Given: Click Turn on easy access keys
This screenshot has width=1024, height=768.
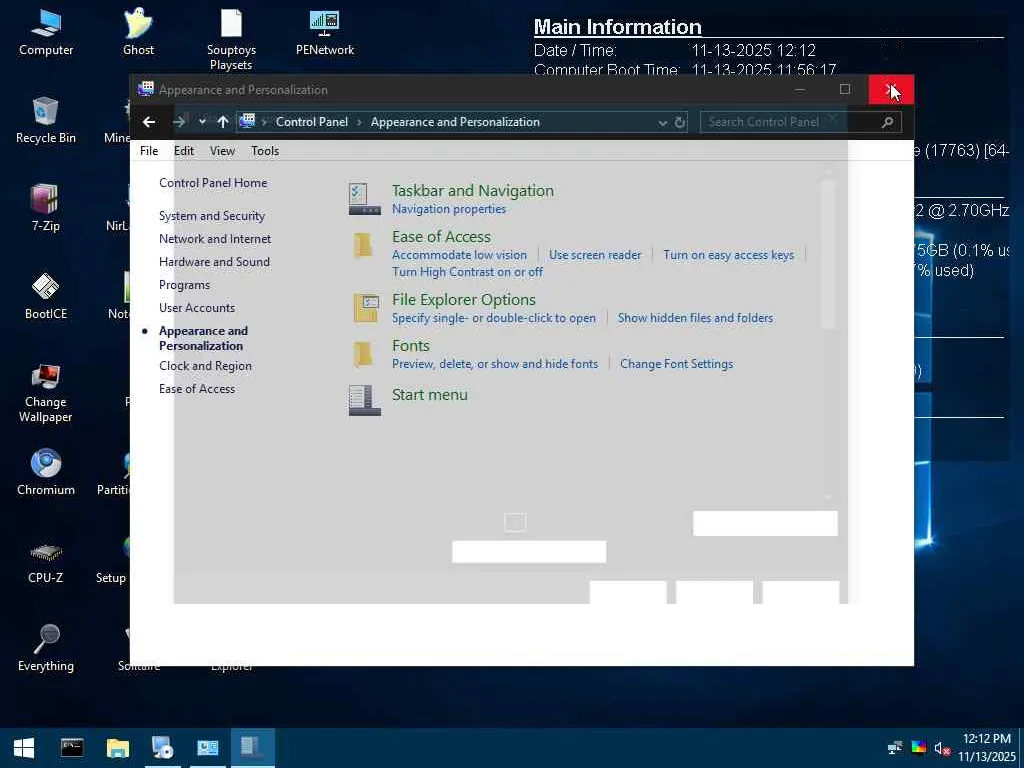Looking at the screenshot, I should coord(728,255).
